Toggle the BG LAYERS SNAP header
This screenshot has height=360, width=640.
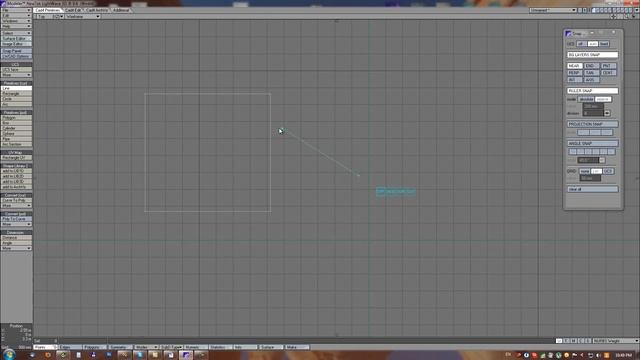click(x=592, y=54)
